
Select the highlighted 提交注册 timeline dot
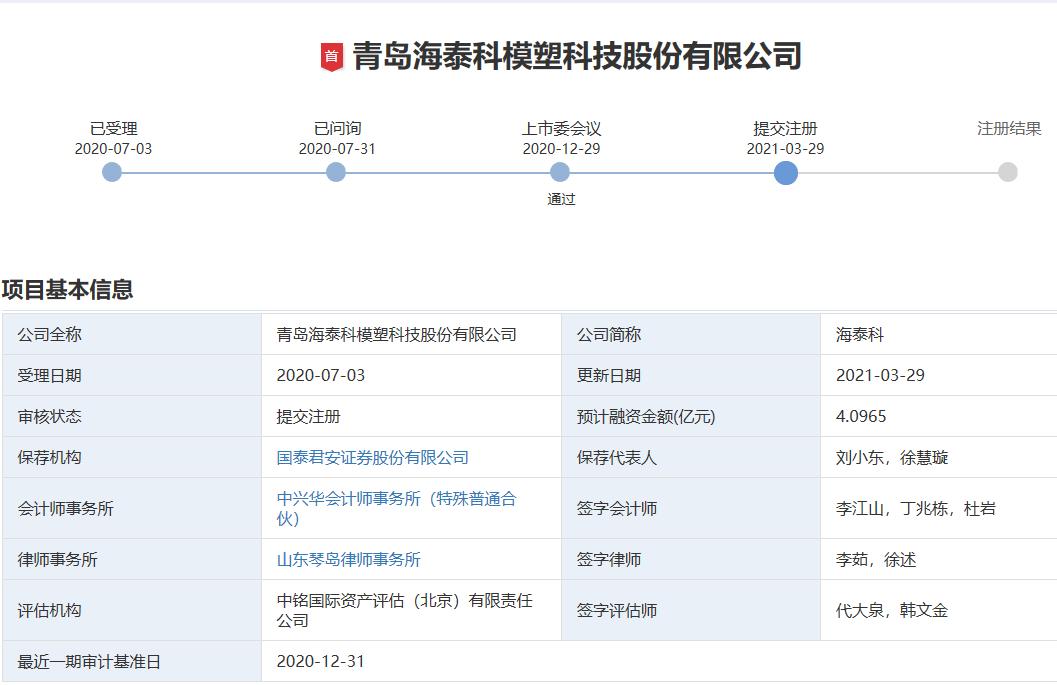(786, 173)
